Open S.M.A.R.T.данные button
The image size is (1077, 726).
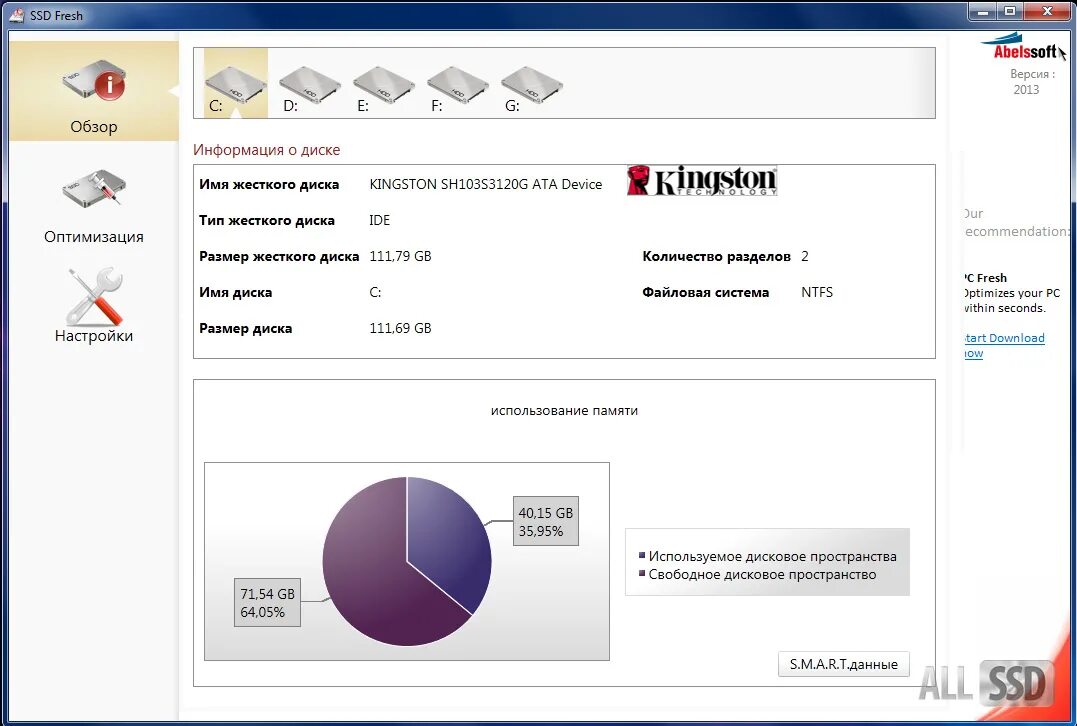843,664
